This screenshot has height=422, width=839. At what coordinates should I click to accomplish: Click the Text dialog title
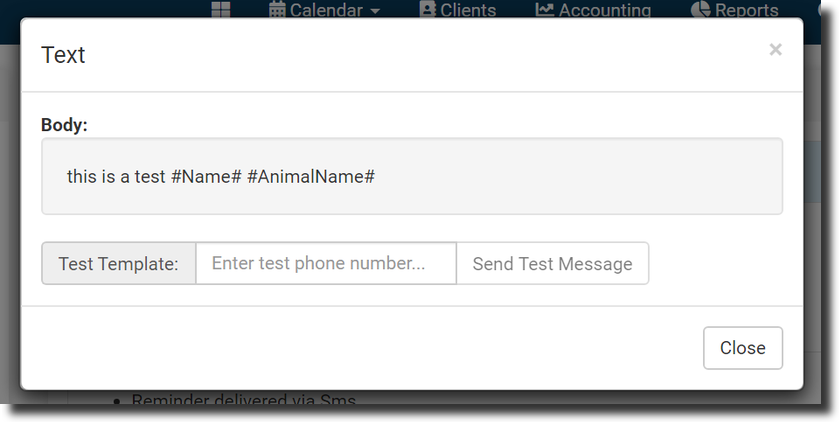pyautogui.click(x=63, y=55)
